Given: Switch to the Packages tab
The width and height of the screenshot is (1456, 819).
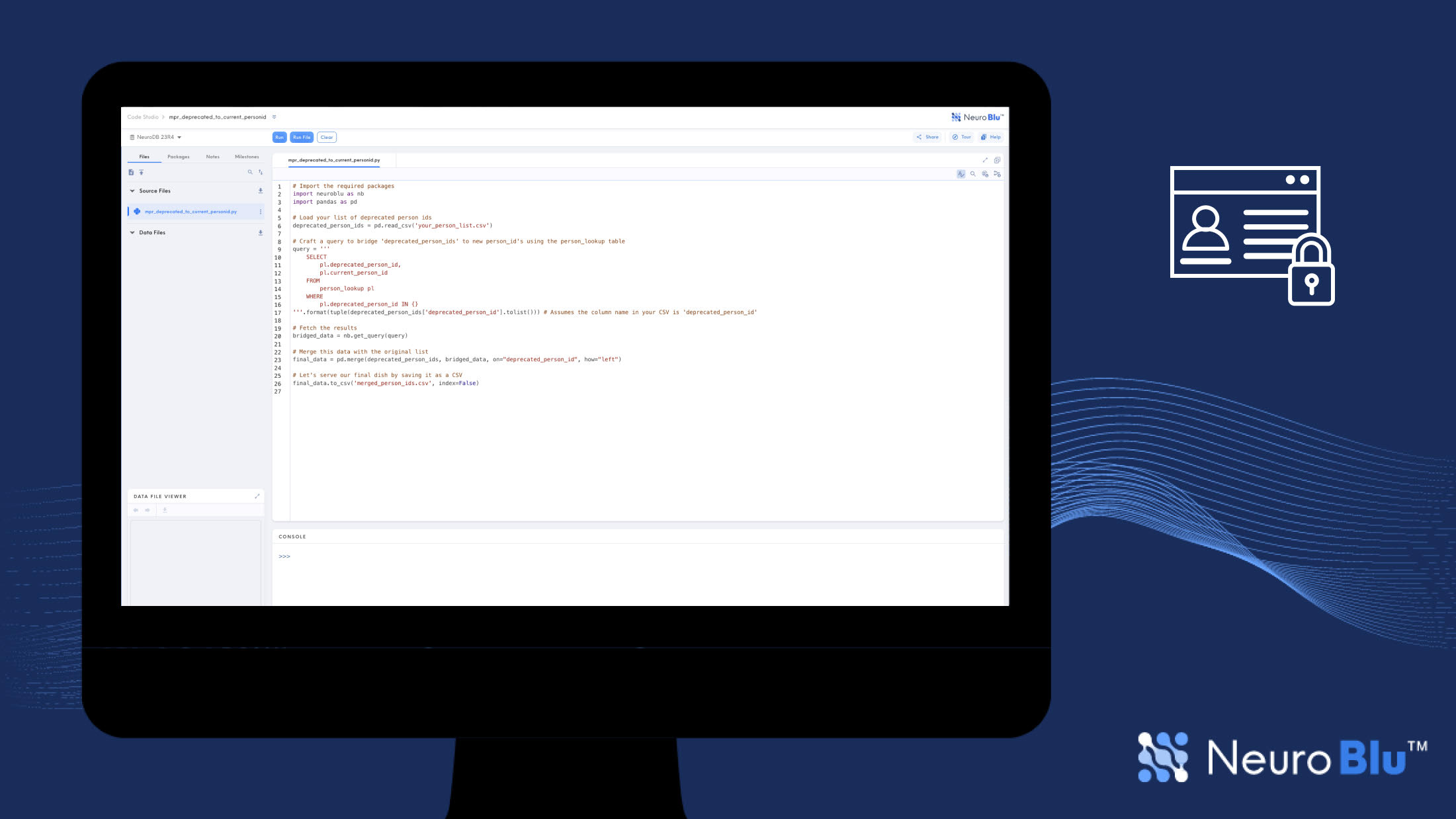Looking at the screenshot, I should coord(179,157).
